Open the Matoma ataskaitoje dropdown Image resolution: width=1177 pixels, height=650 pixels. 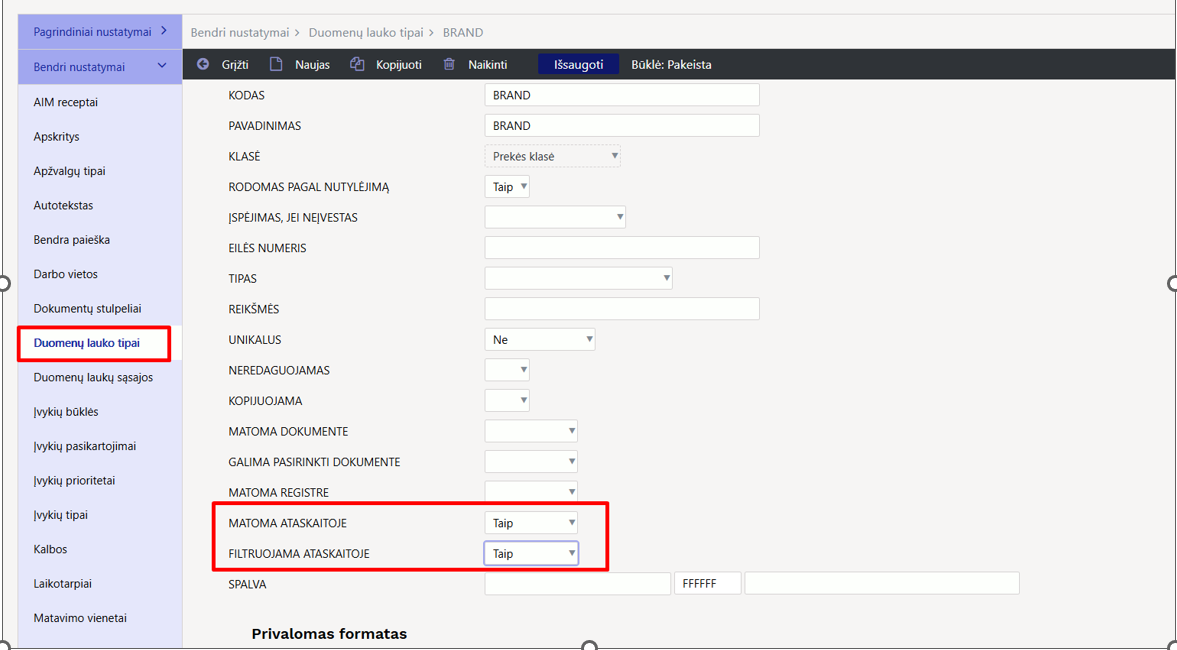[531, 522]
